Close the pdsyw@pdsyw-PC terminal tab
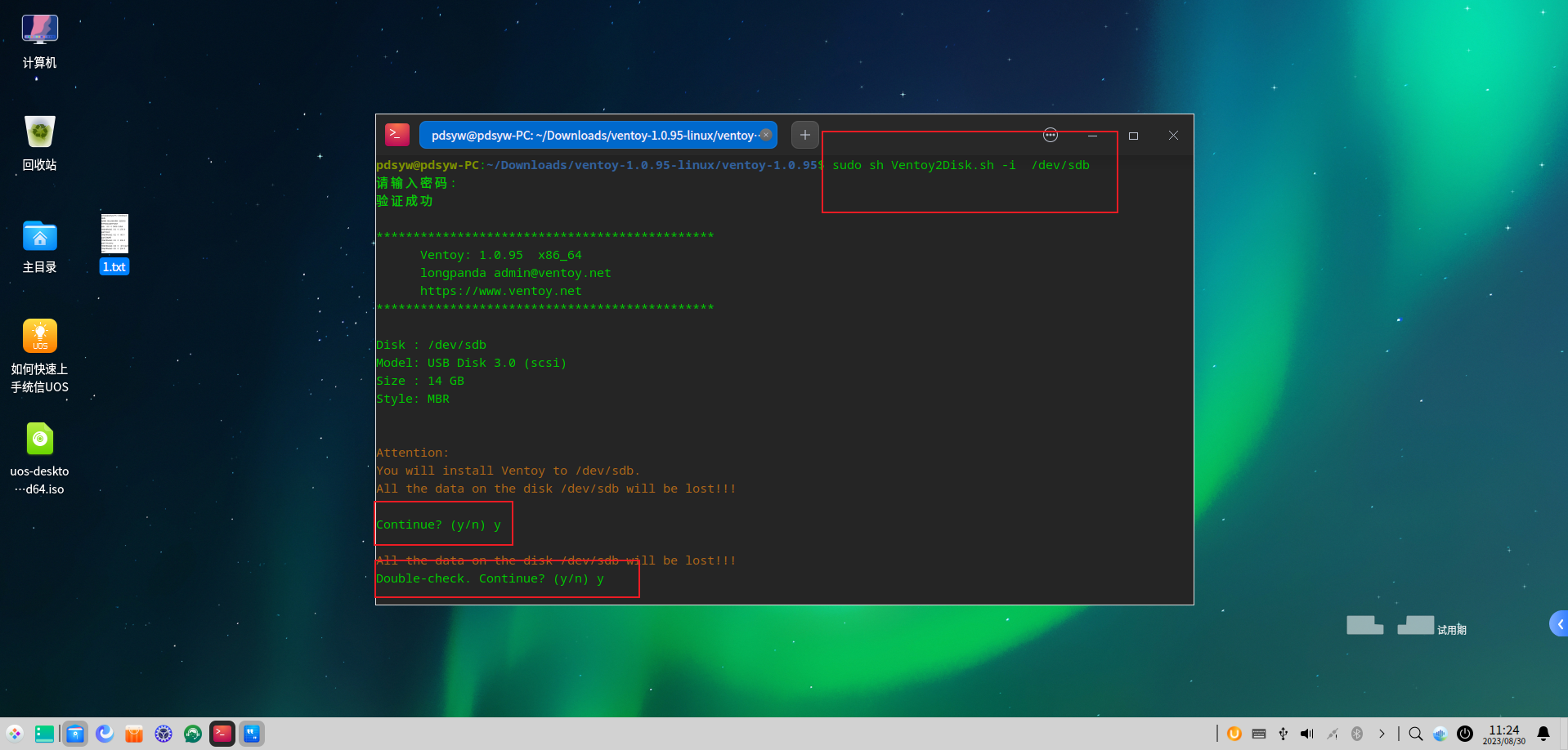1568x750 pixels. click(x=766, y=135)
